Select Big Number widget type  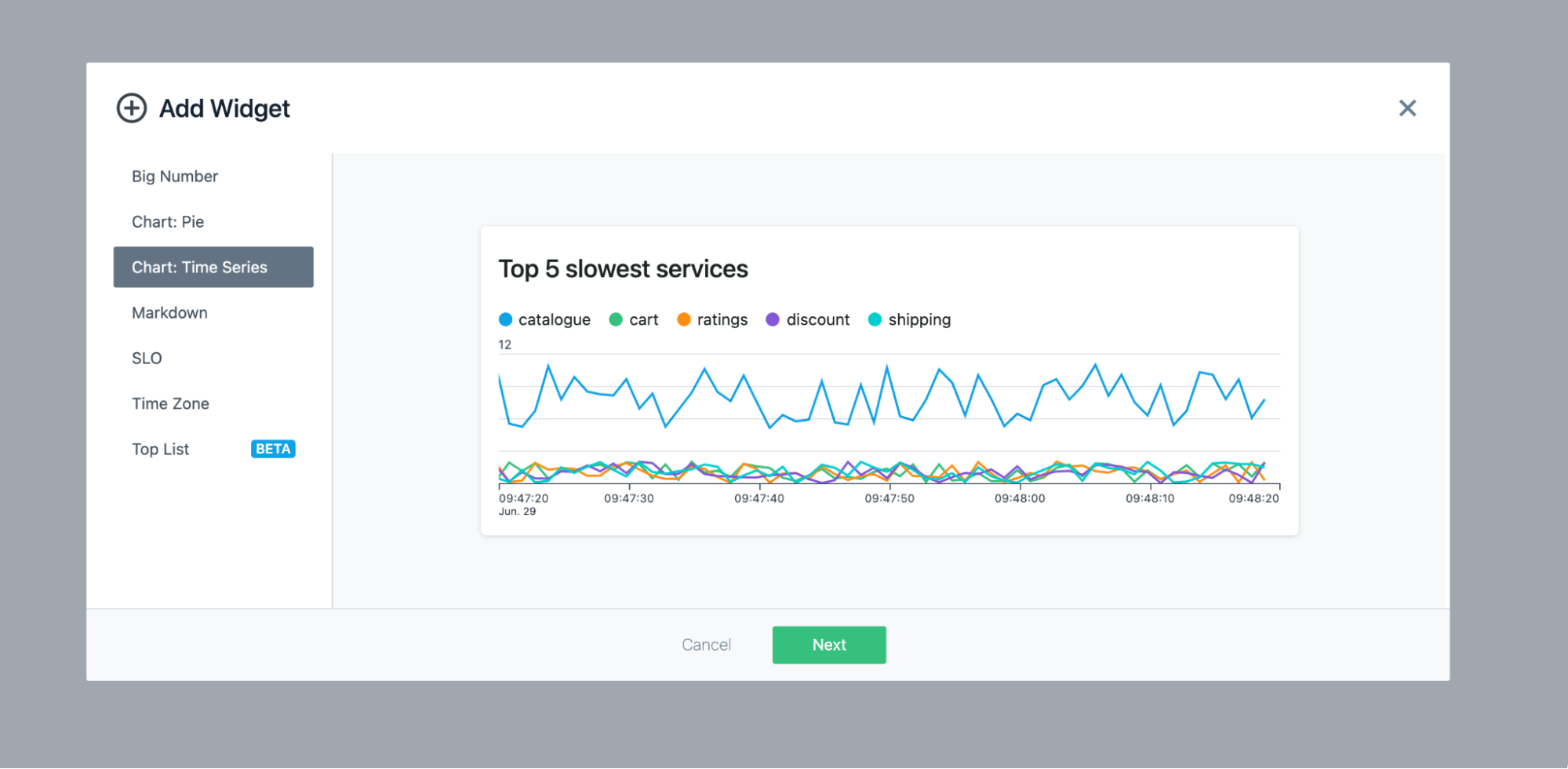[175, 177]
